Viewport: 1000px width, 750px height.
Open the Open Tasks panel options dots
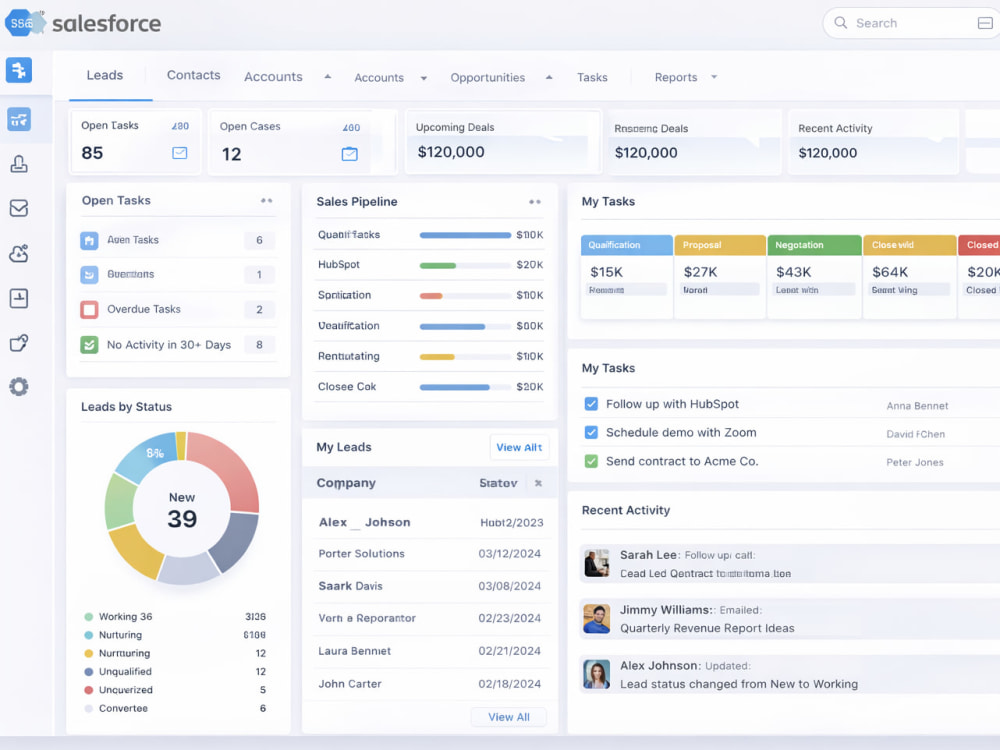click(267, 200)
